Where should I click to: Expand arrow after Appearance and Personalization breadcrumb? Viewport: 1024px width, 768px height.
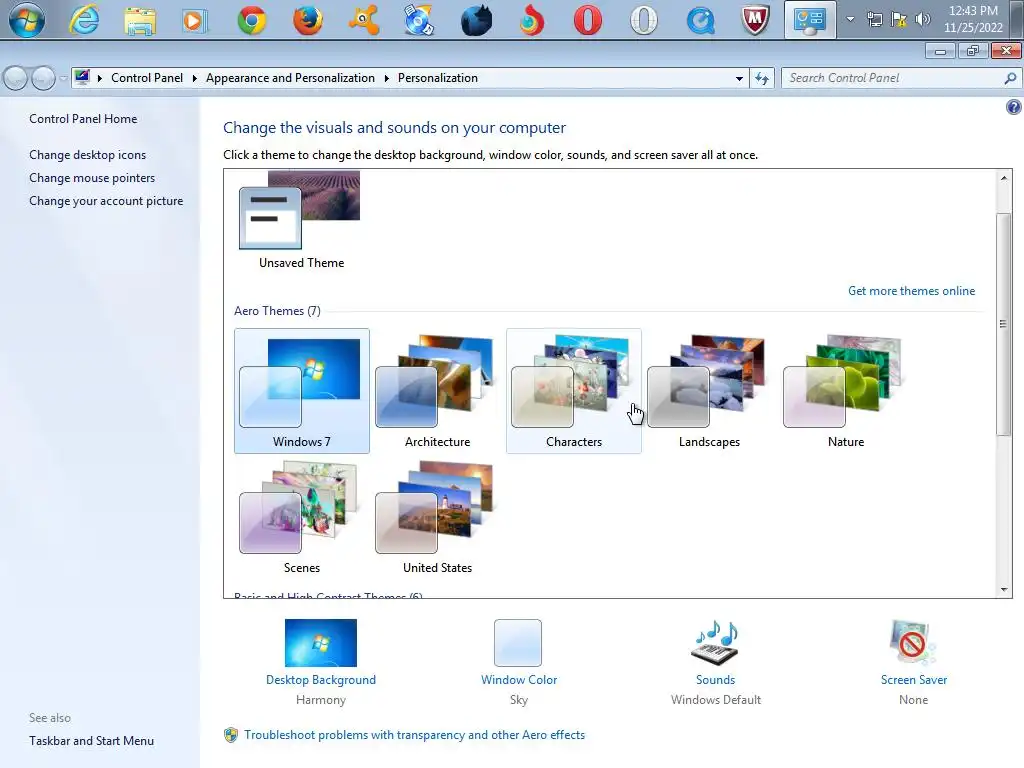pos(387,78)
